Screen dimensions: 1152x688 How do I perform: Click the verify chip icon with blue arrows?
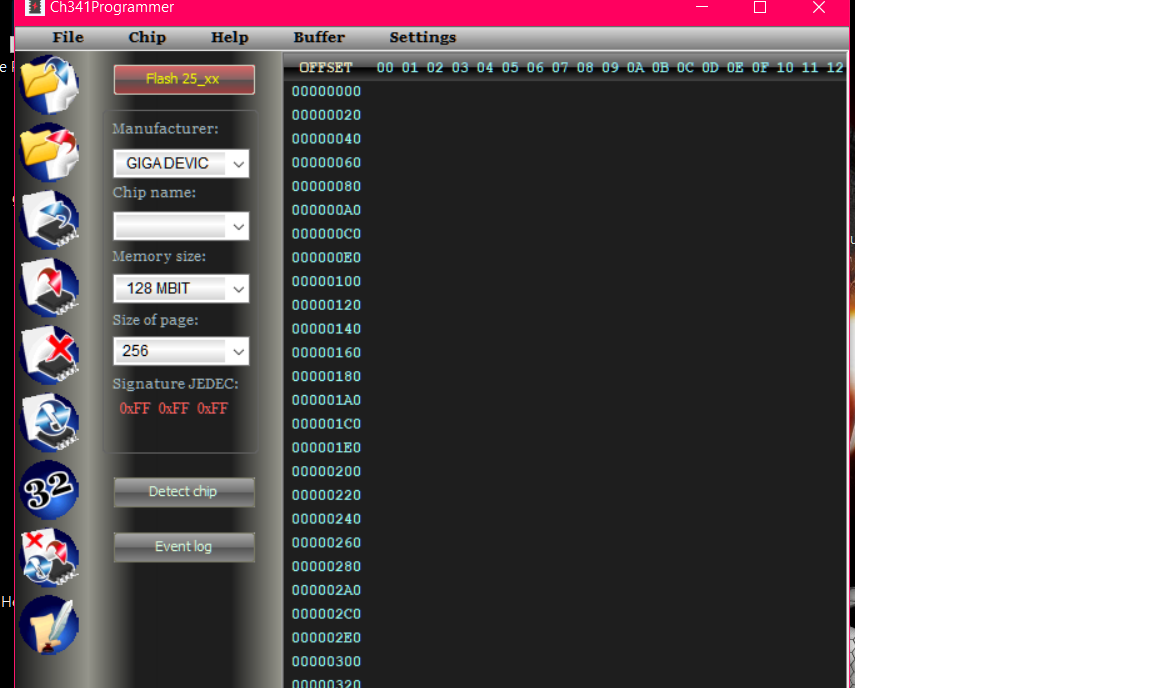pyautogui.click(x=49, y=423)
